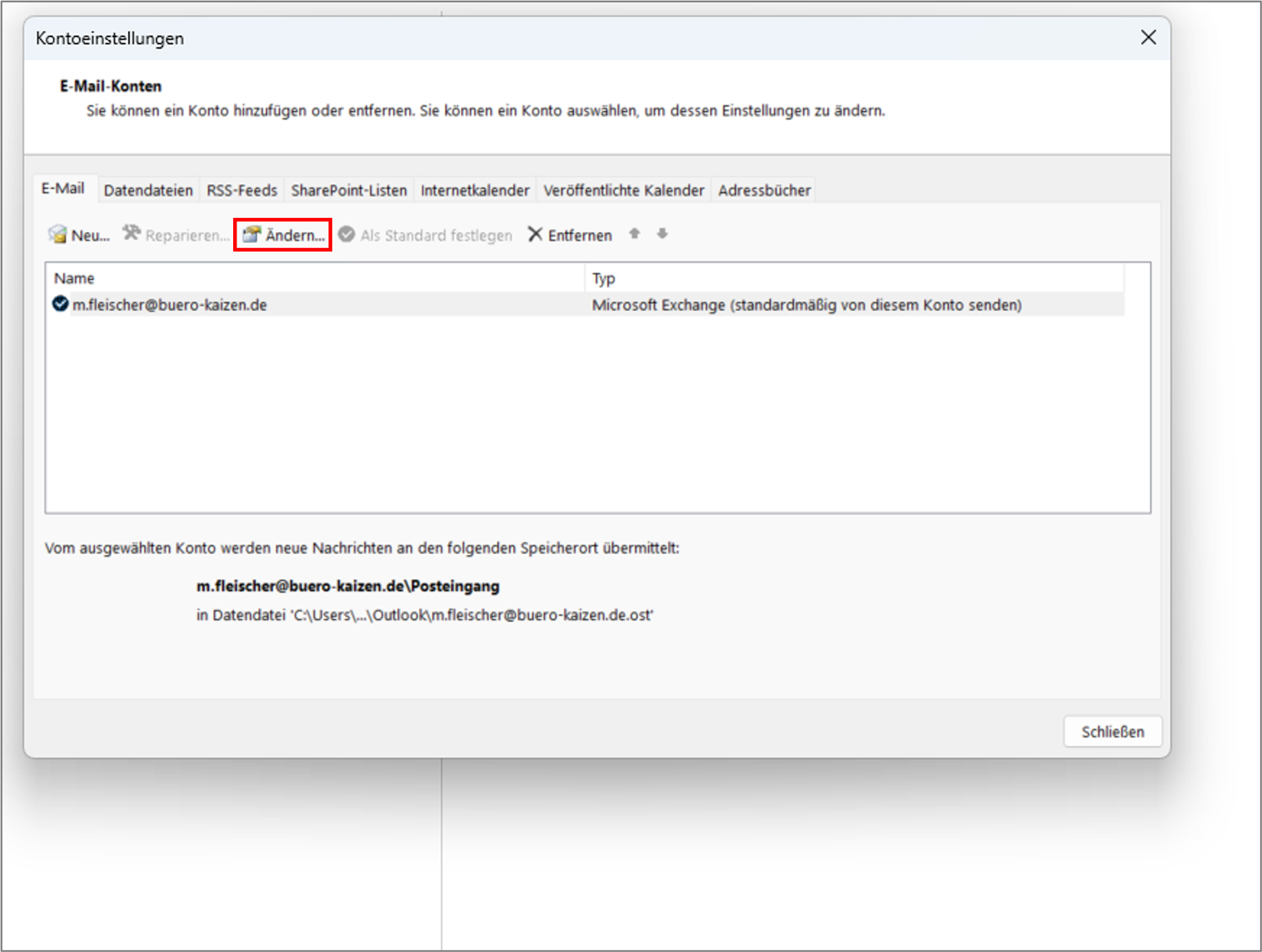
Task: Remove account with Entfernen X icon
Action: pyautogui.click(x=535, y=235)
